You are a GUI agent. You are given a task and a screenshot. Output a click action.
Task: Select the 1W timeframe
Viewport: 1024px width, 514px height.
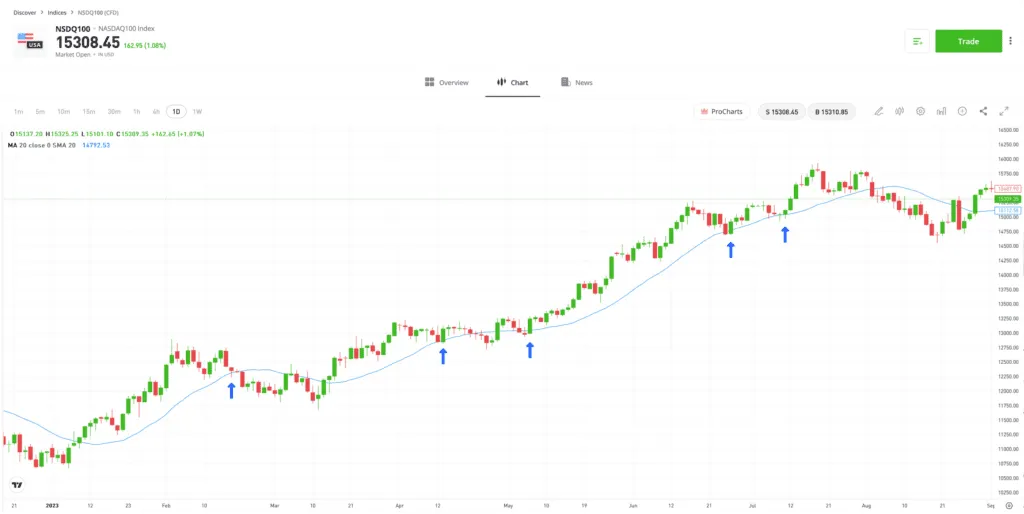[x=197, y=112]
